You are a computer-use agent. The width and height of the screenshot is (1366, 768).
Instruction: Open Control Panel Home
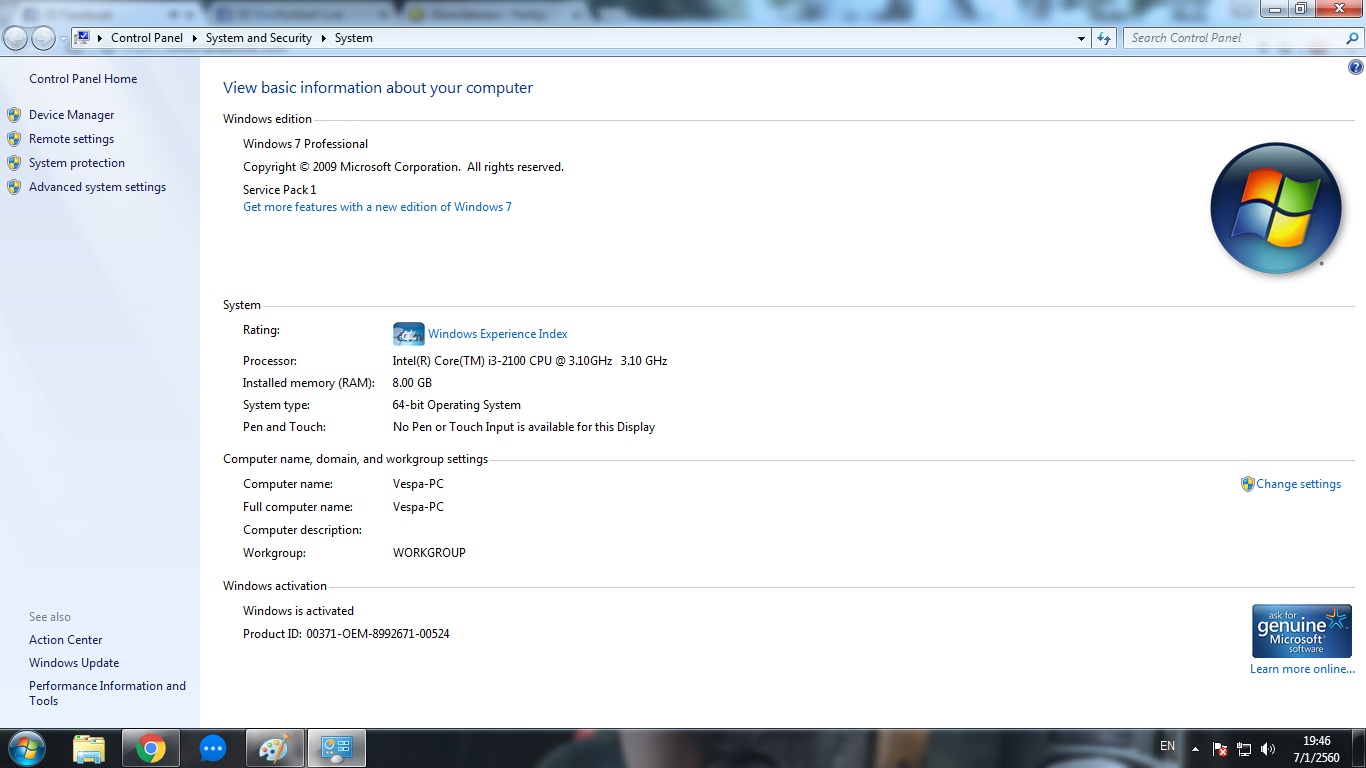point(83,79)
